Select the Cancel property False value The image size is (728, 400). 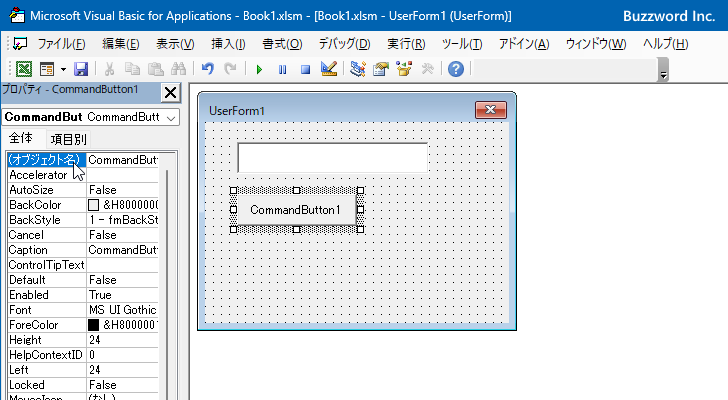[x=123, y=235]
